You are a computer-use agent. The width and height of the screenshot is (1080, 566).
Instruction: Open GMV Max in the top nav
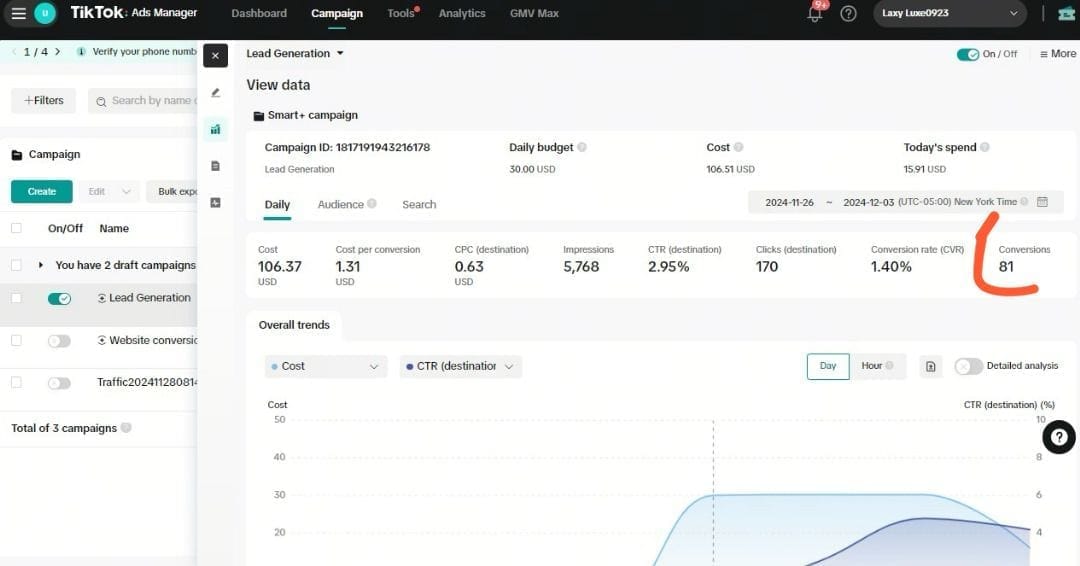[x=534, y=13]
